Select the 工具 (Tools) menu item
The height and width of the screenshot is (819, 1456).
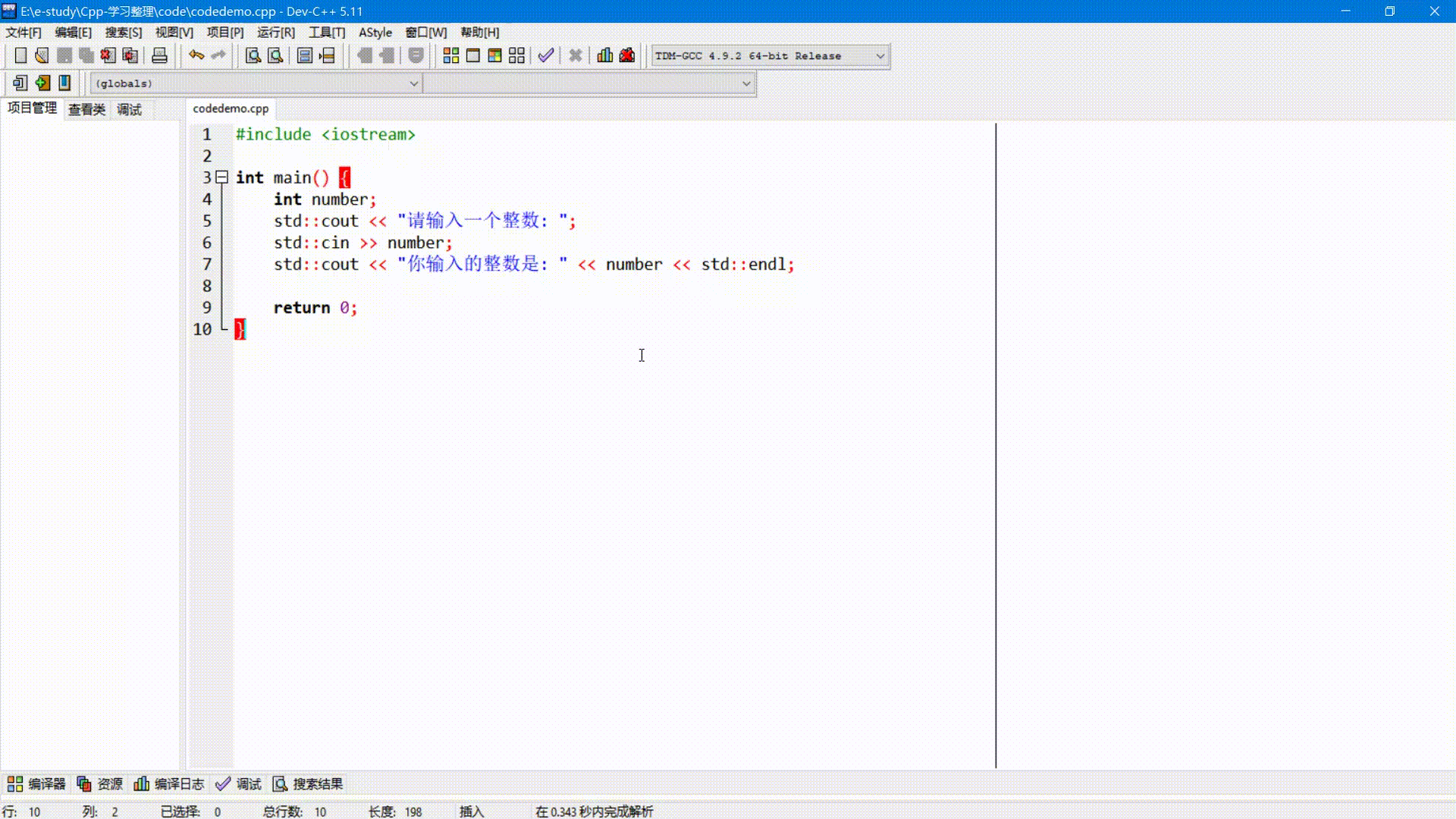click(x=326, y=32)
